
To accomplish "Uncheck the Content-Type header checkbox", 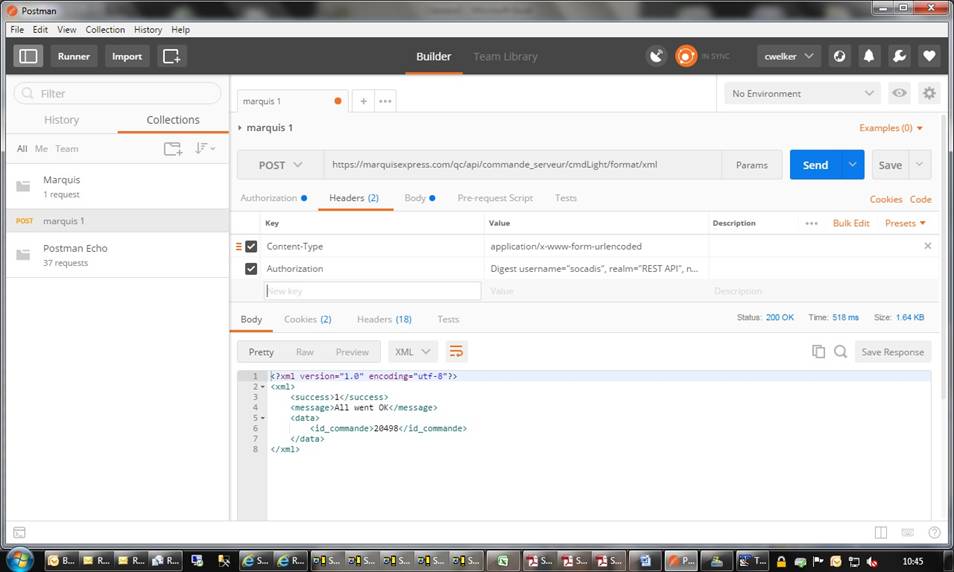I will click(251, 246).
